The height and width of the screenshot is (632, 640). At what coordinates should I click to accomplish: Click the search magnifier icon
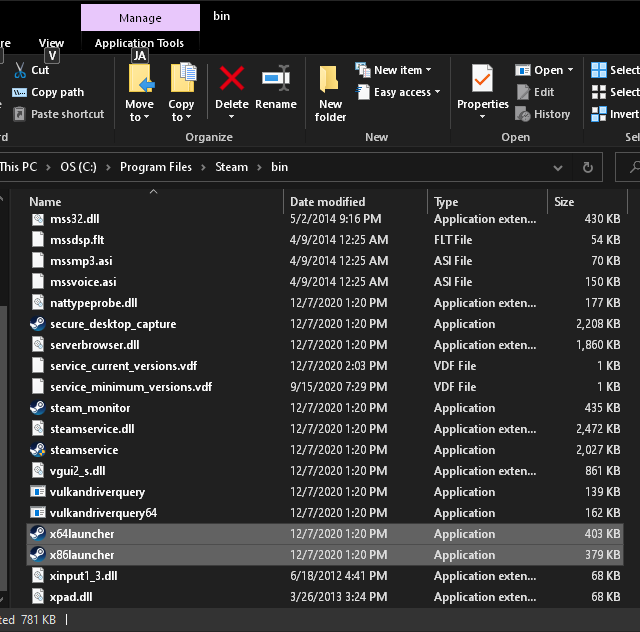635,167
